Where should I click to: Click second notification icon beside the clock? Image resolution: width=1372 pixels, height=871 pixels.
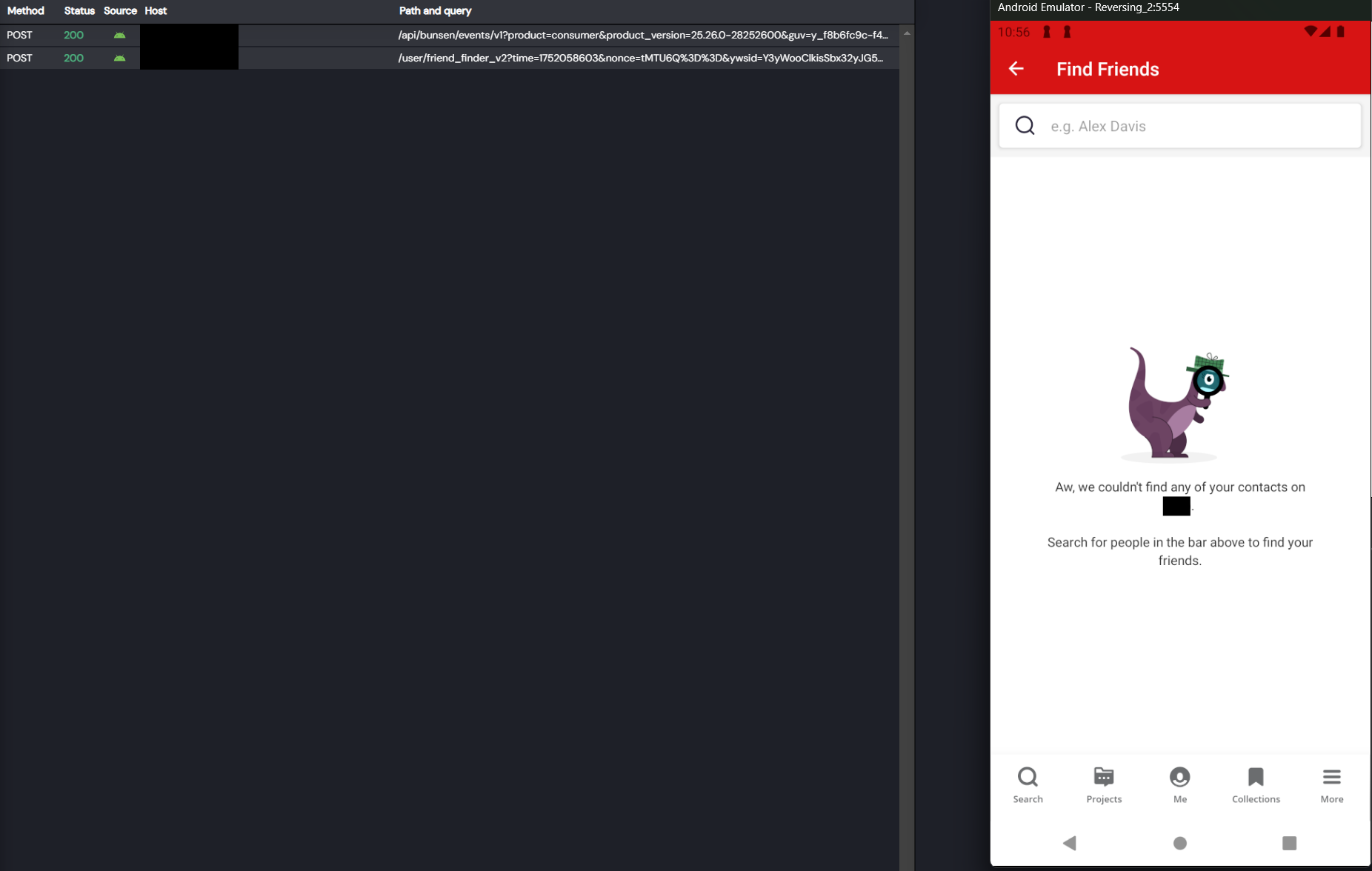tap(1067, 32)
